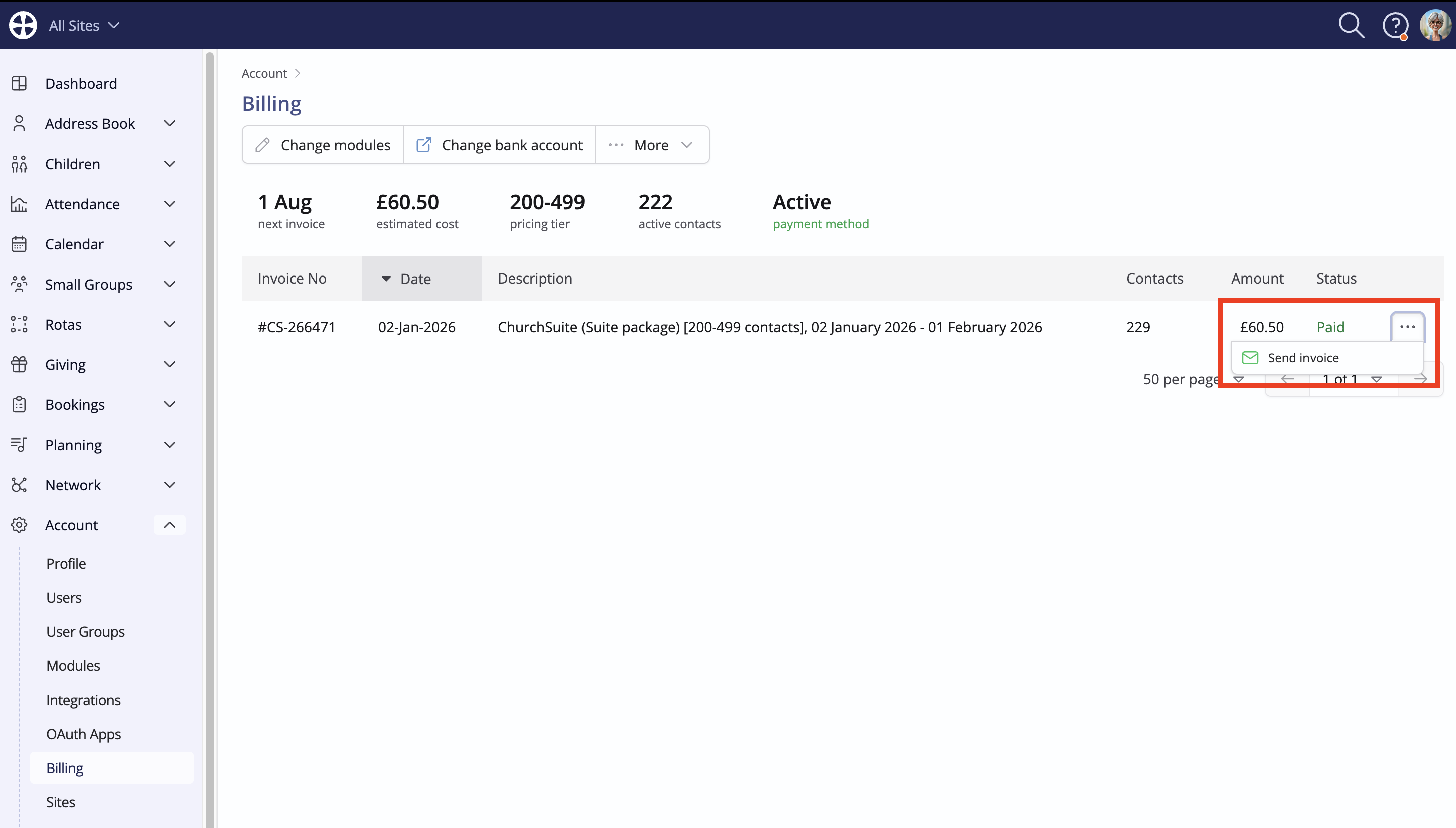
Task: Click the Paid status text
Action: (x=1330, y=327)
